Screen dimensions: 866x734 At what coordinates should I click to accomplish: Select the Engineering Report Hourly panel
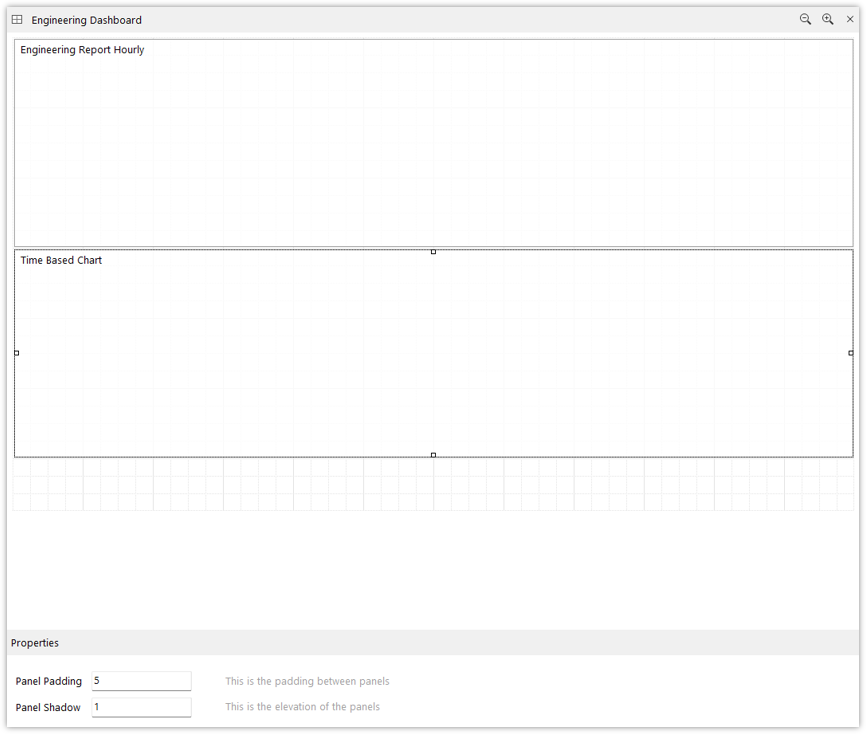pyautogui.click(x=434, y=143)
